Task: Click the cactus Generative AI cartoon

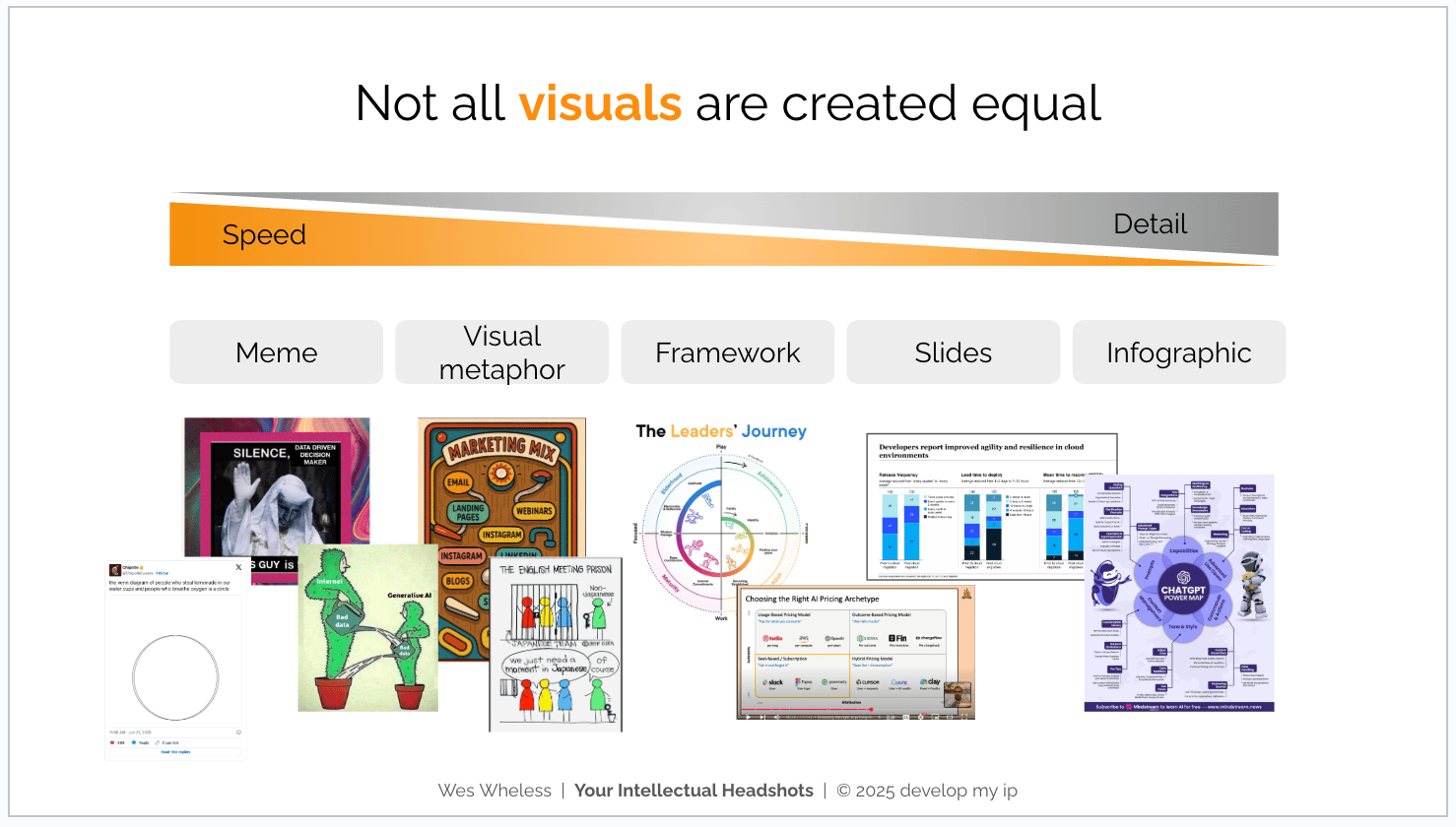Action: [366, 630]
